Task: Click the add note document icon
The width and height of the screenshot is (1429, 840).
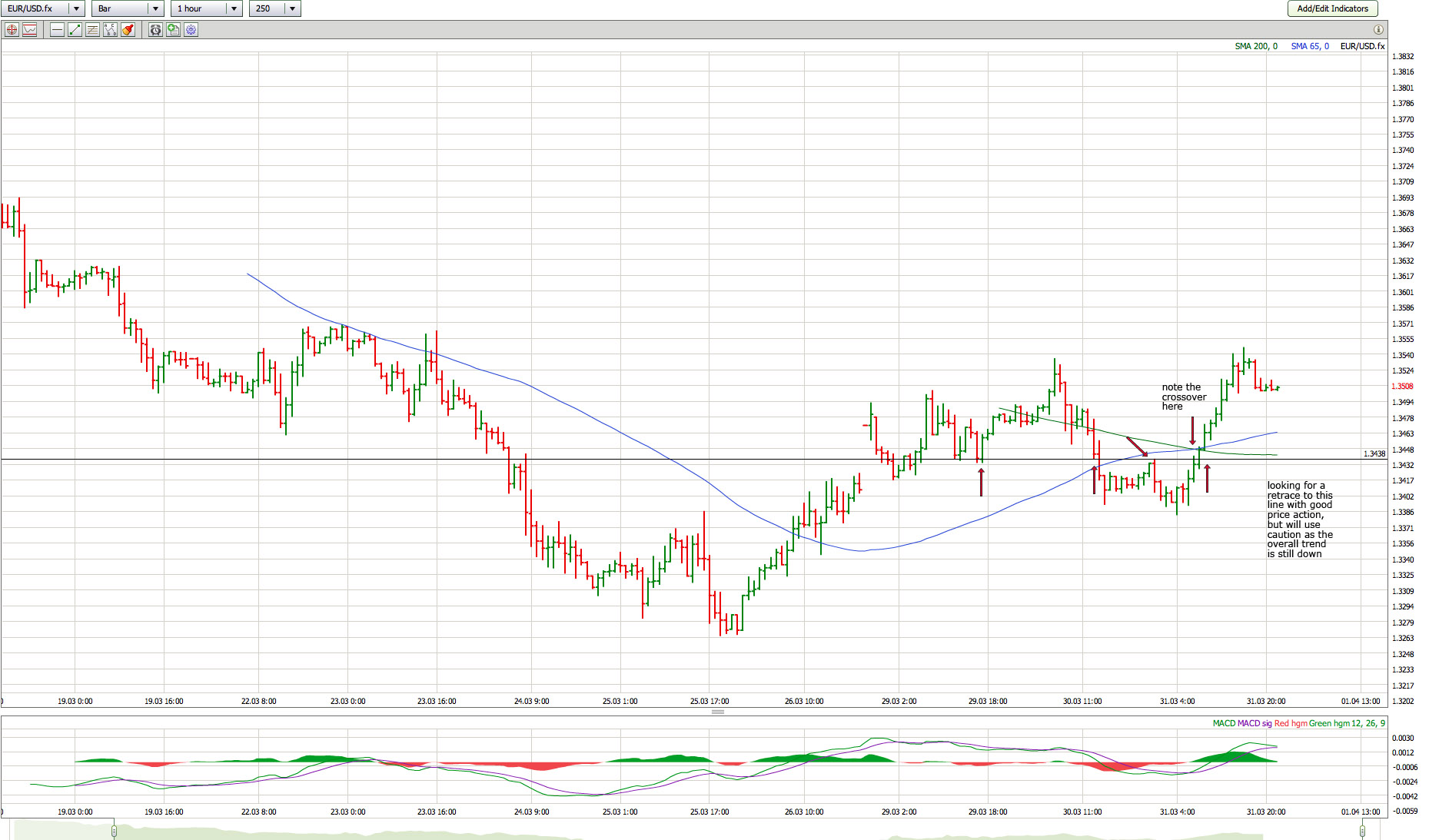Action: click(x=173, y=30)
